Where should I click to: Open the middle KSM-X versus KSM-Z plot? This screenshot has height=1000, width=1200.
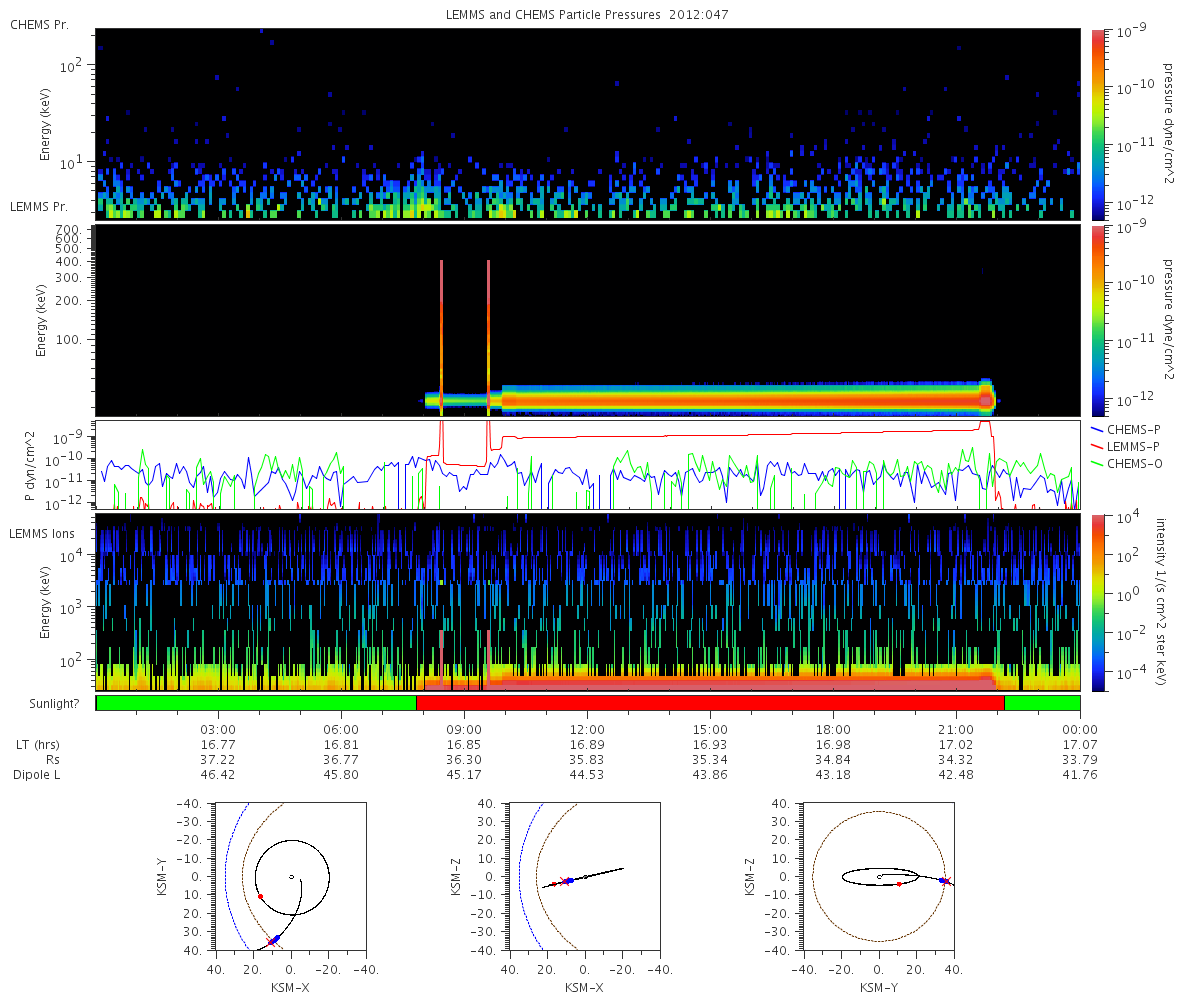tap(584, 877)
